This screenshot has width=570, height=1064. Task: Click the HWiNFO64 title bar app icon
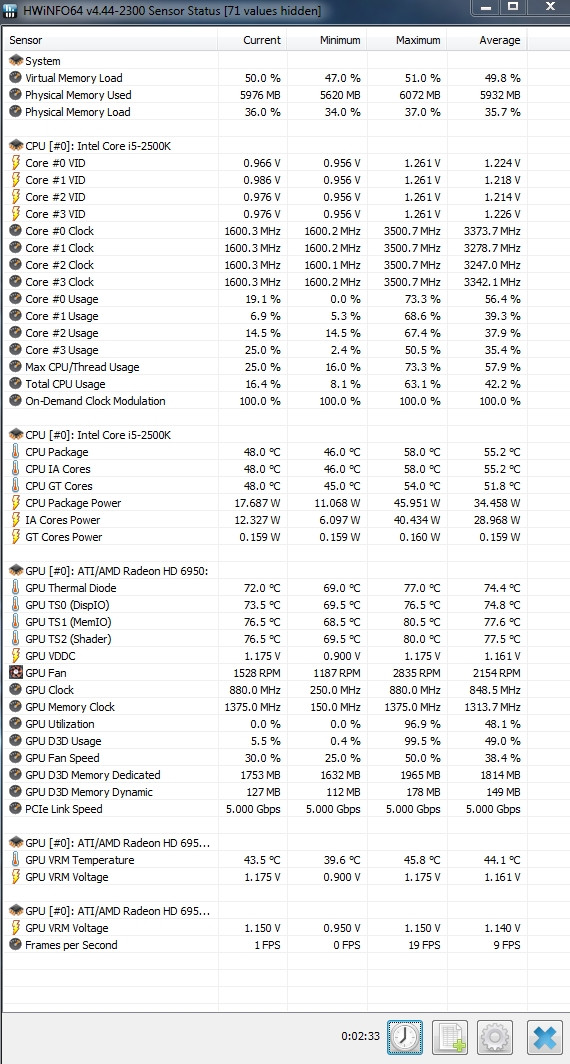[10, 12]
